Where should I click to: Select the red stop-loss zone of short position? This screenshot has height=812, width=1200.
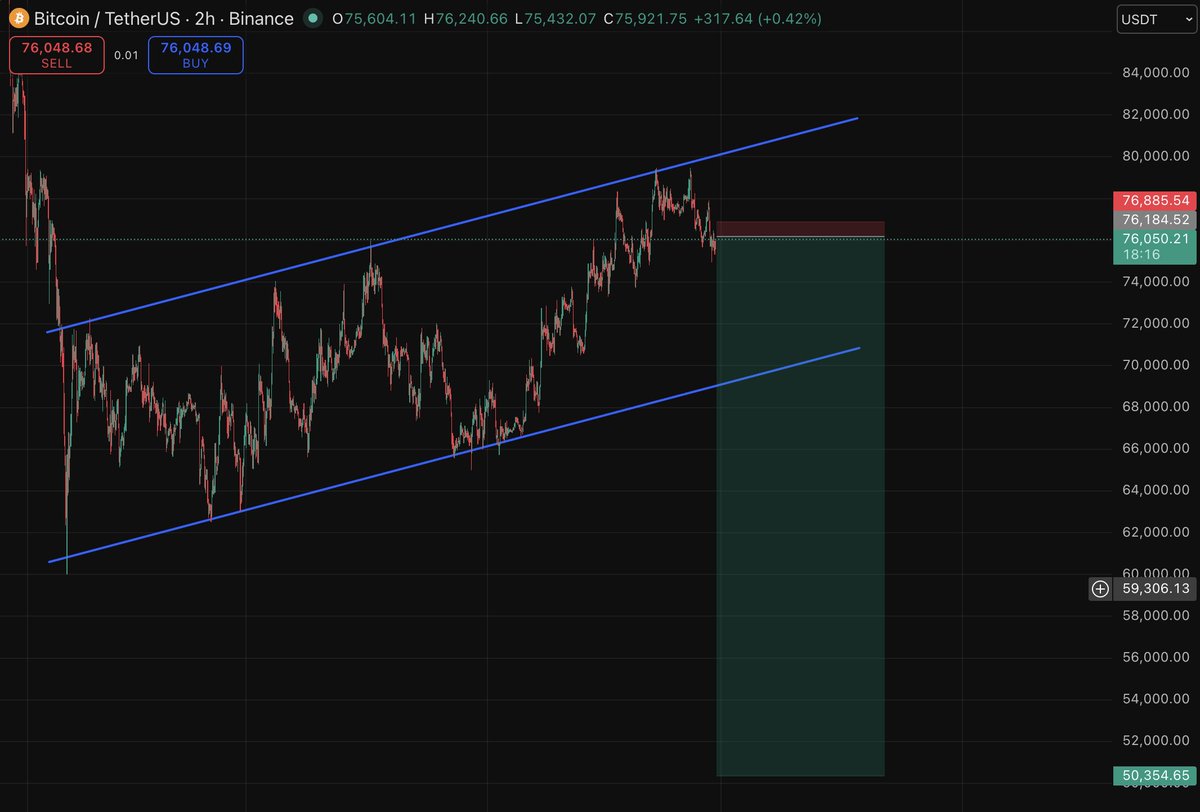[x=800, y=229]
